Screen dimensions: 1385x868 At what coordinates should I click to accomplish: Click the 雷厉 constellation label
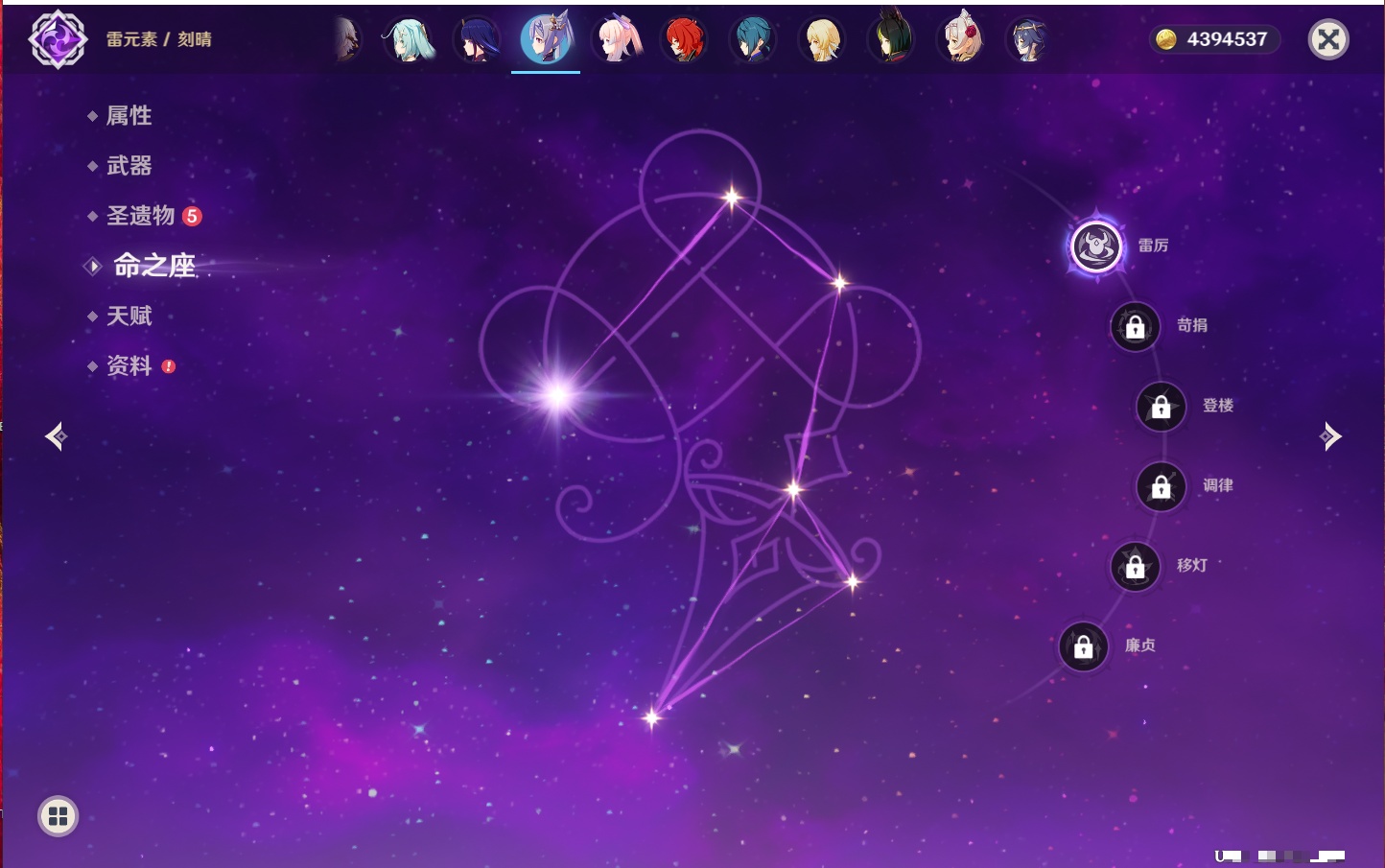coord(1153,246)
